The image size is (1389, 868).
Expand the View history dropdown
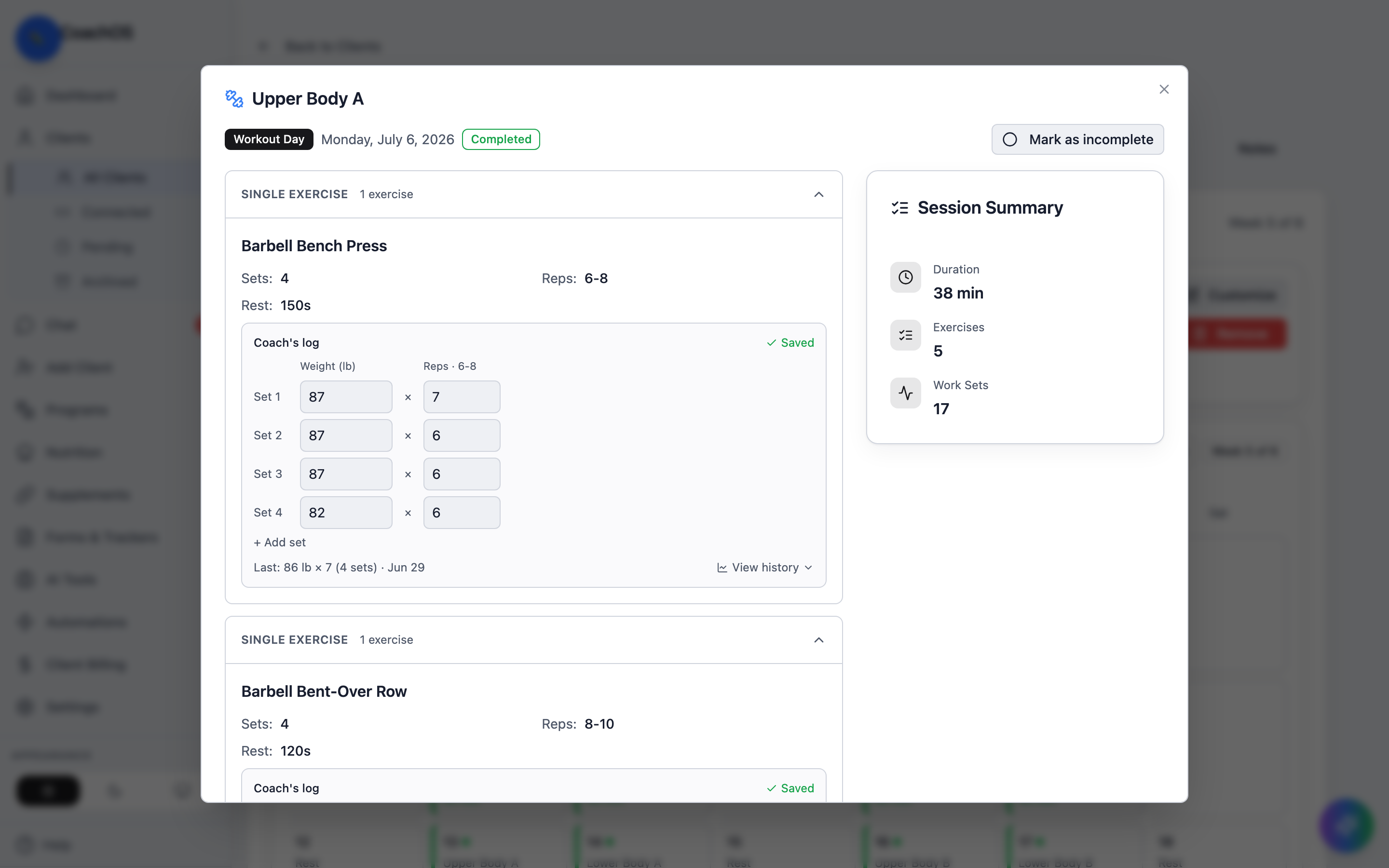(765, 568)
